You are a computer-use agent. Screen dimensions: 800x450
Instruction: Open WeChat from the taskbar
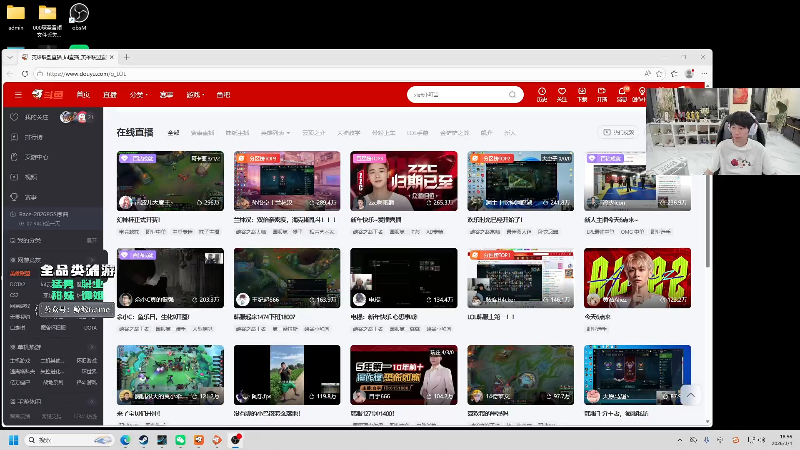click(x=180, y=440)
